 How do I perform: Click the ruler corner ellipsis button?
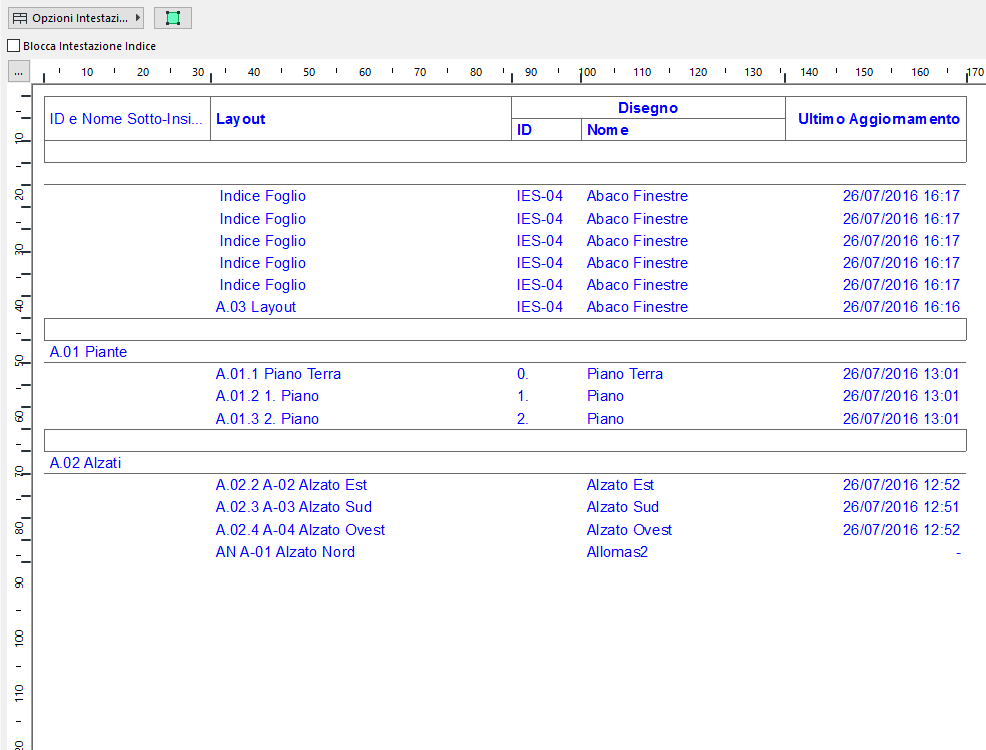(x=19, y=72)
